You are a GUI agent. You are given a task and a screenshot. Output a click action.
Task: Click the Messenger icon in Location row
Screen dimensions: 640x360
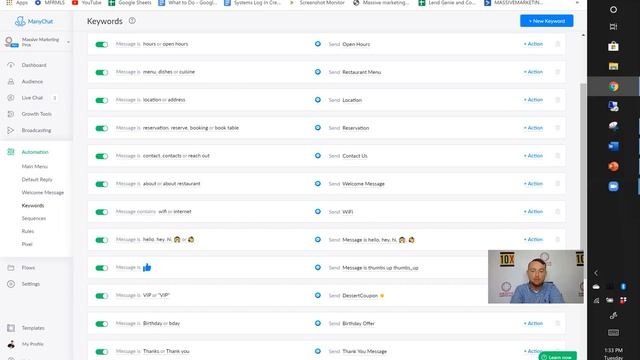(x=318, y=100)
